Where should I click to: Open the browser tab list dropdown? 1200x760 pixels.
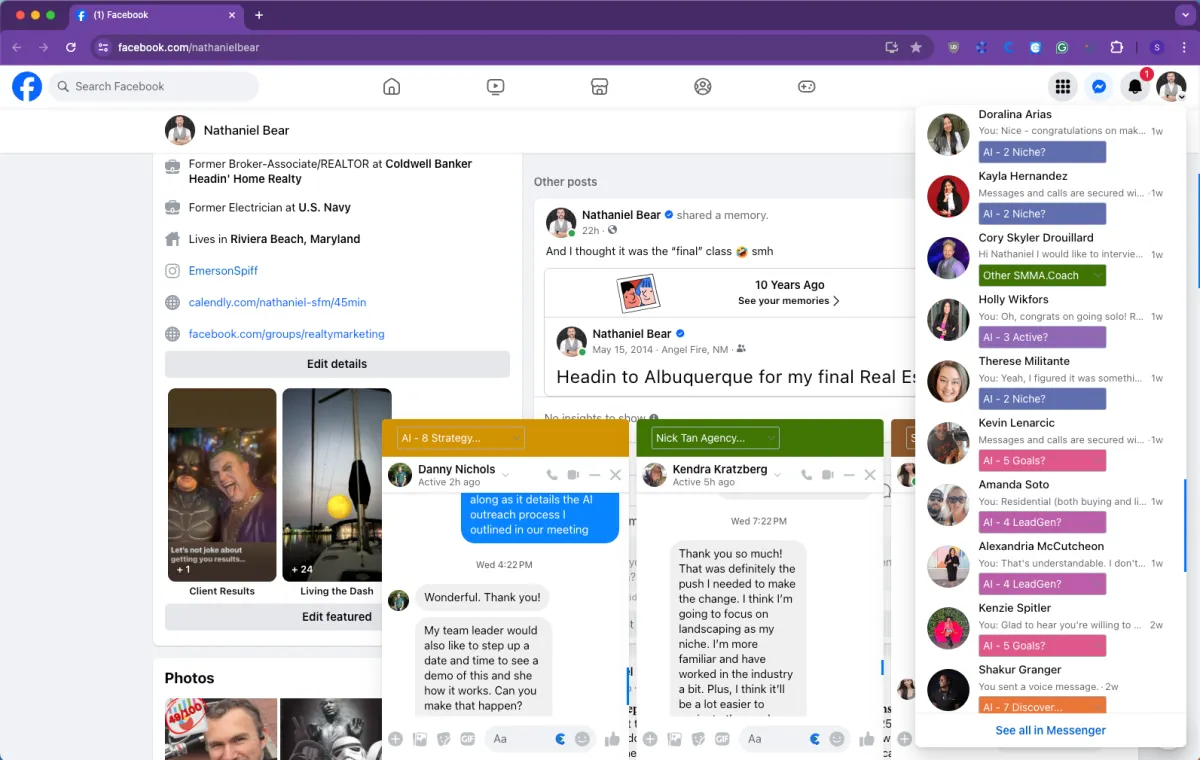pos(1183,15)
